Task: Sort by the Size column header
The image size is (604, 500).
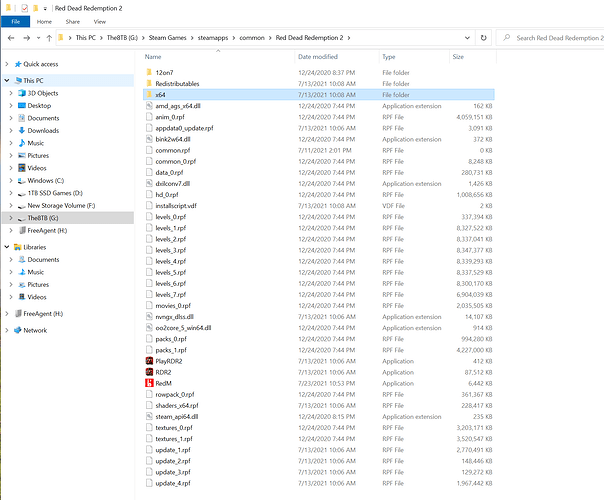Action: coord(458,57)
